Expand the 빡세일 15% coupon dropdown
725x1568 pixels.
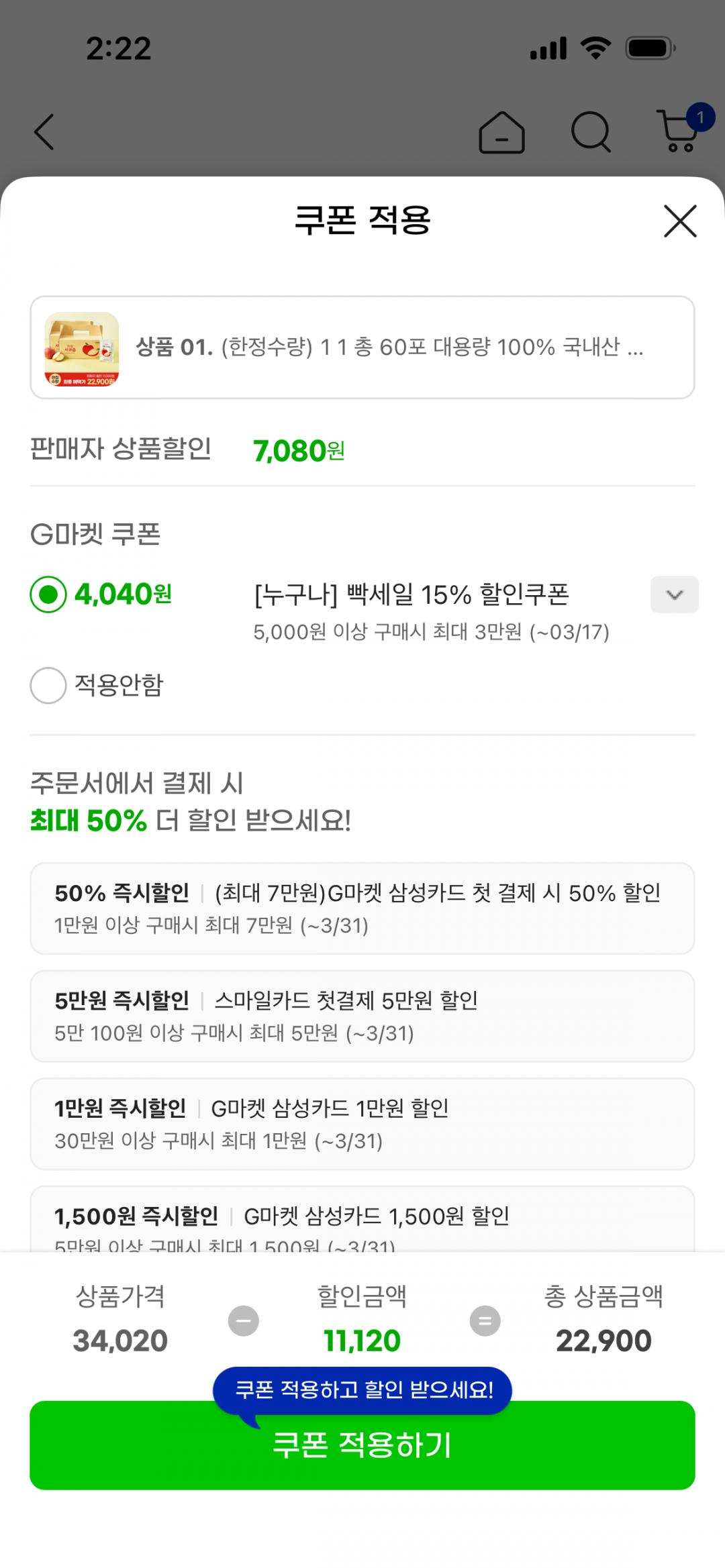(674, 594)
